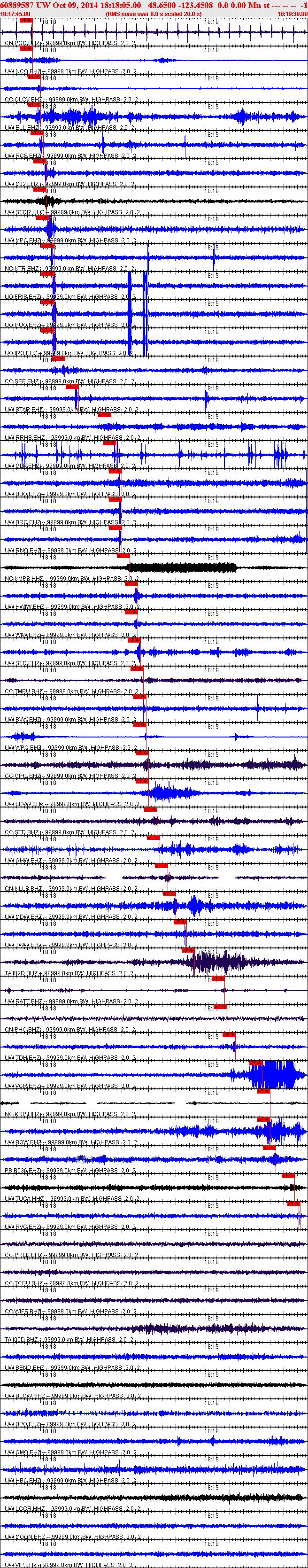
Task: Select the CN.PGC BHZ station label
Action: [70, 44]
